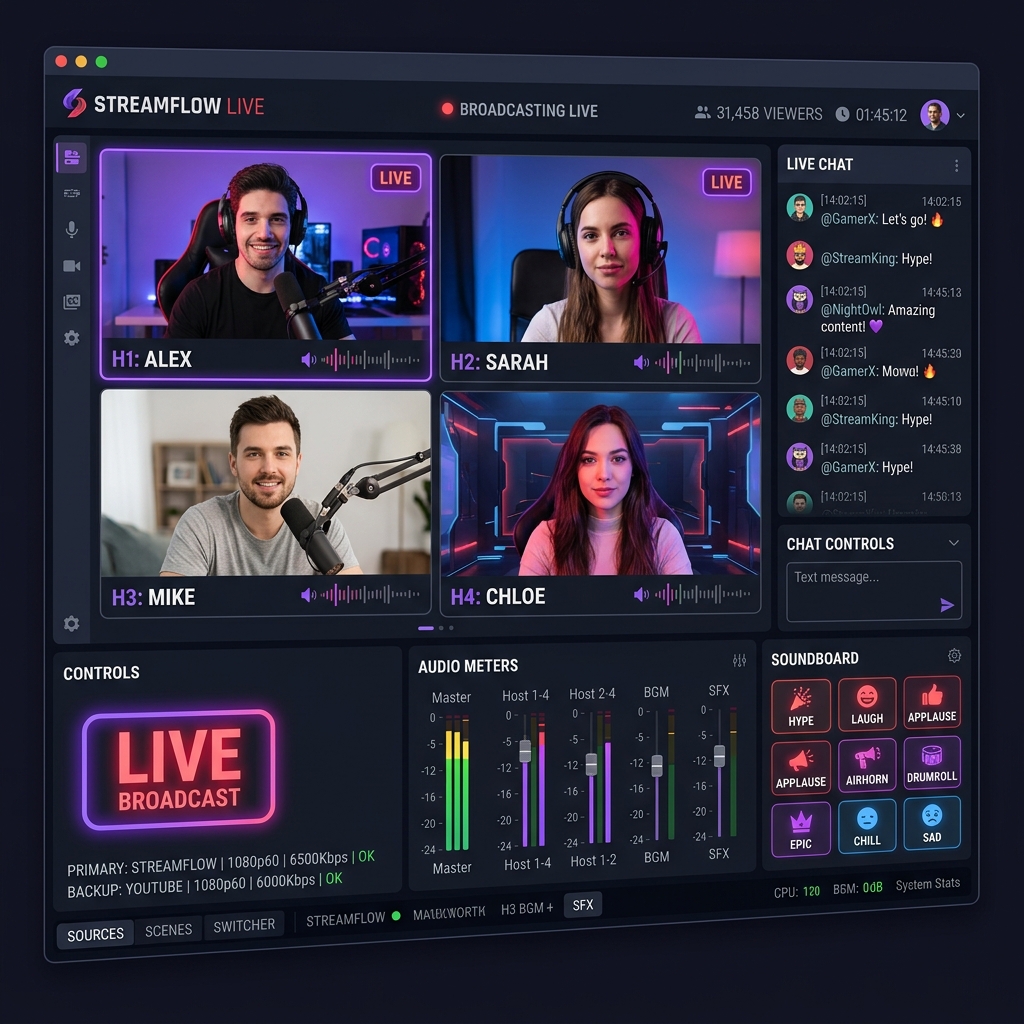
Task: Open closed captions icon in sidebar
Action: [x=72, y=302]
